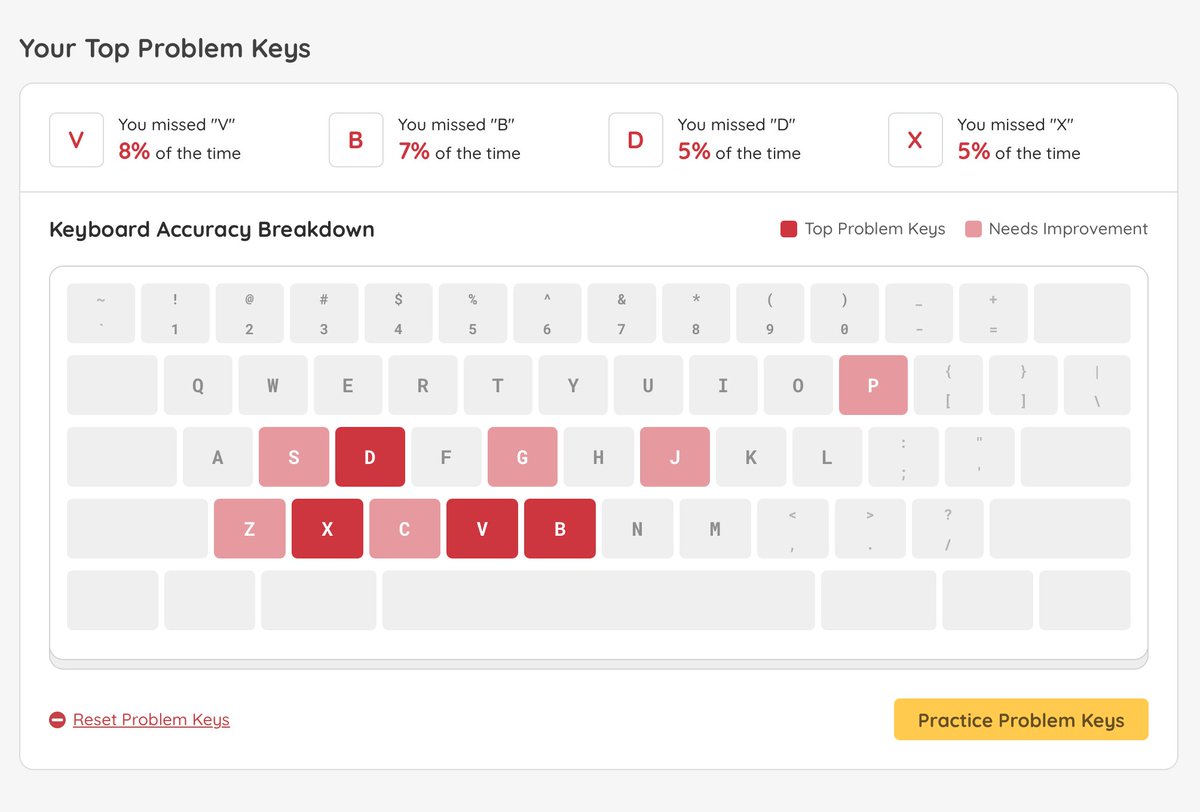
Task: Select the B key tile in top problems
Action: coord(356,140)
